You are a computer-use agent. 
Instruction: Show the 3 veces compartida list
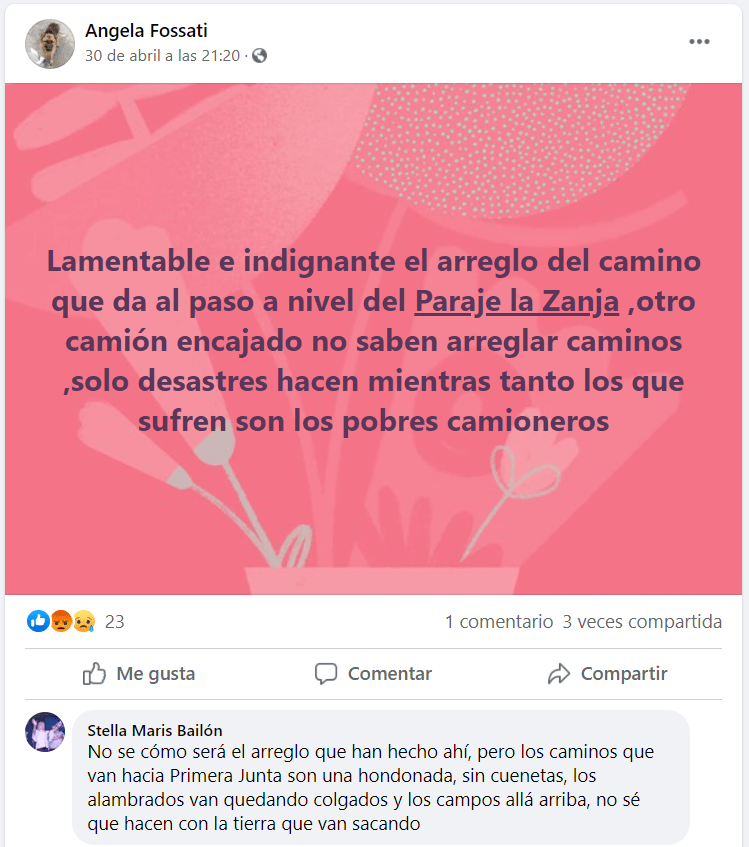click(642, 622)
